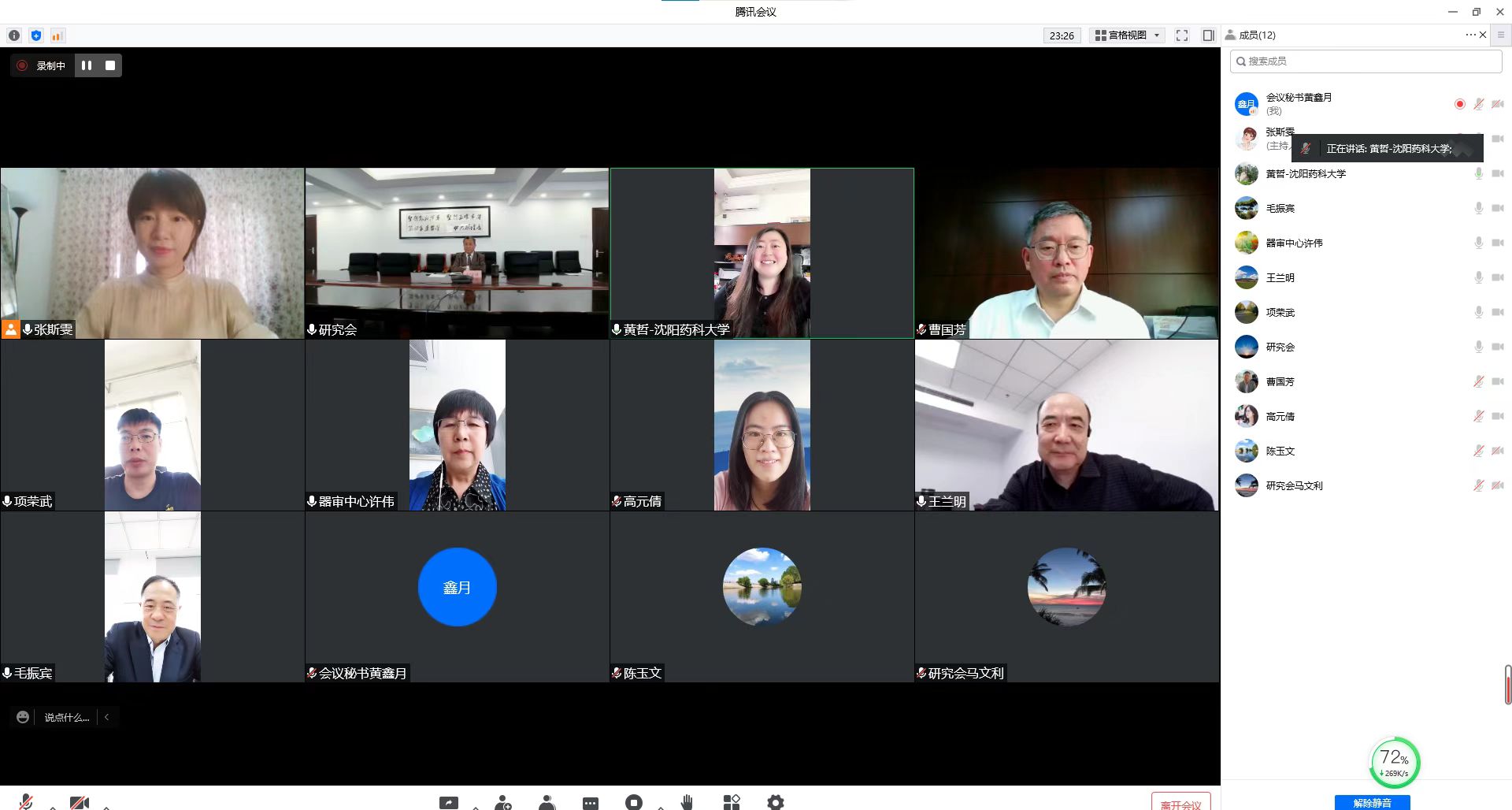The height and width of the screenshot is (810, 1512).
Task: Toggle 陈玉文 camera icon in member list
Action: tap(1498, 451)
